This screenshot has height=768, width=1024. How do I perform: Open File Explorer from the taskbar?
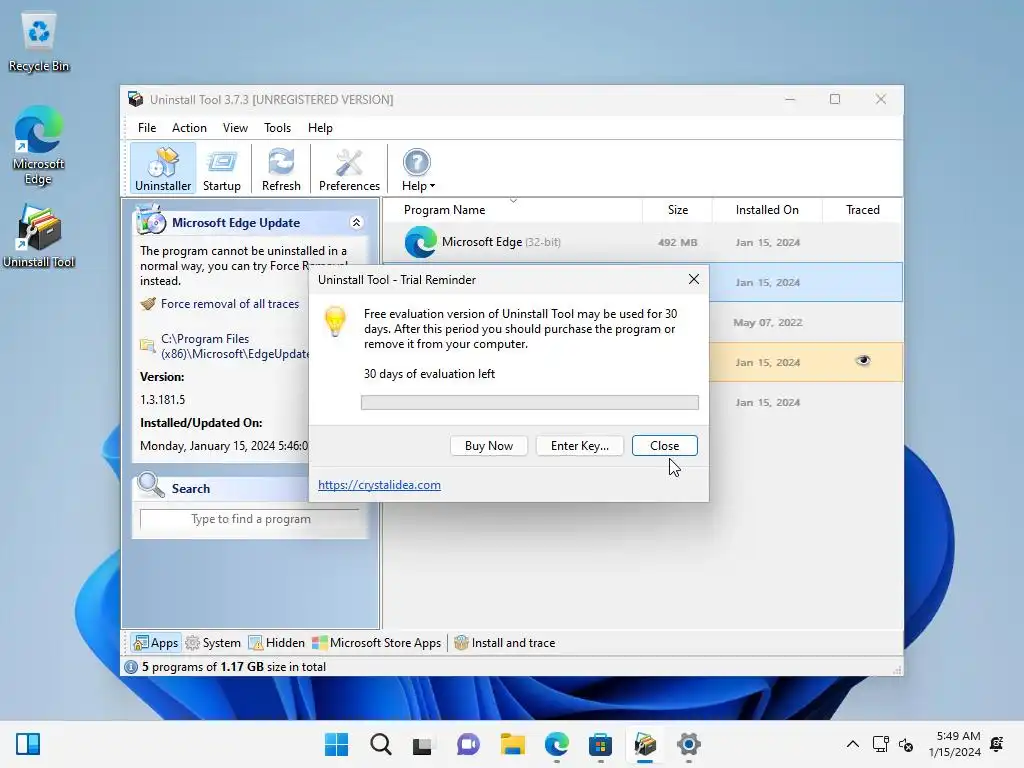pyautogui.click(x=513, y=744)
